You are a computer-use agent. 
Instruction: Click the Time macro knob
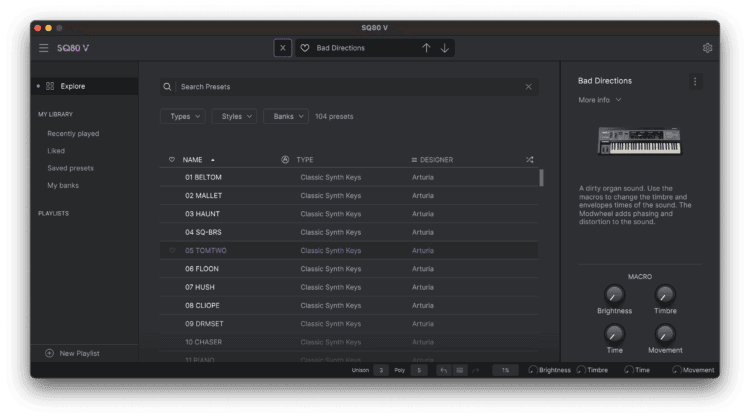[614, 334]
